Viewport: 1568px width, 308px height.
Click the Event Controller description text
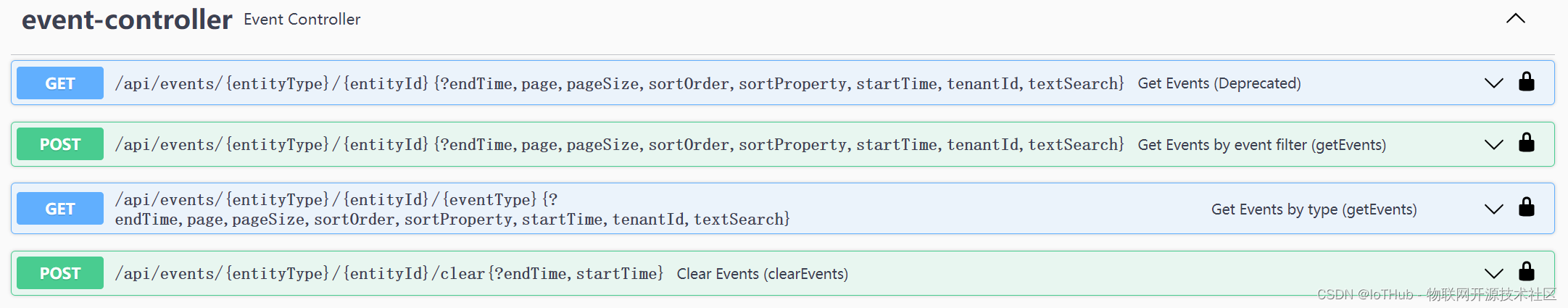click(302, 20)
